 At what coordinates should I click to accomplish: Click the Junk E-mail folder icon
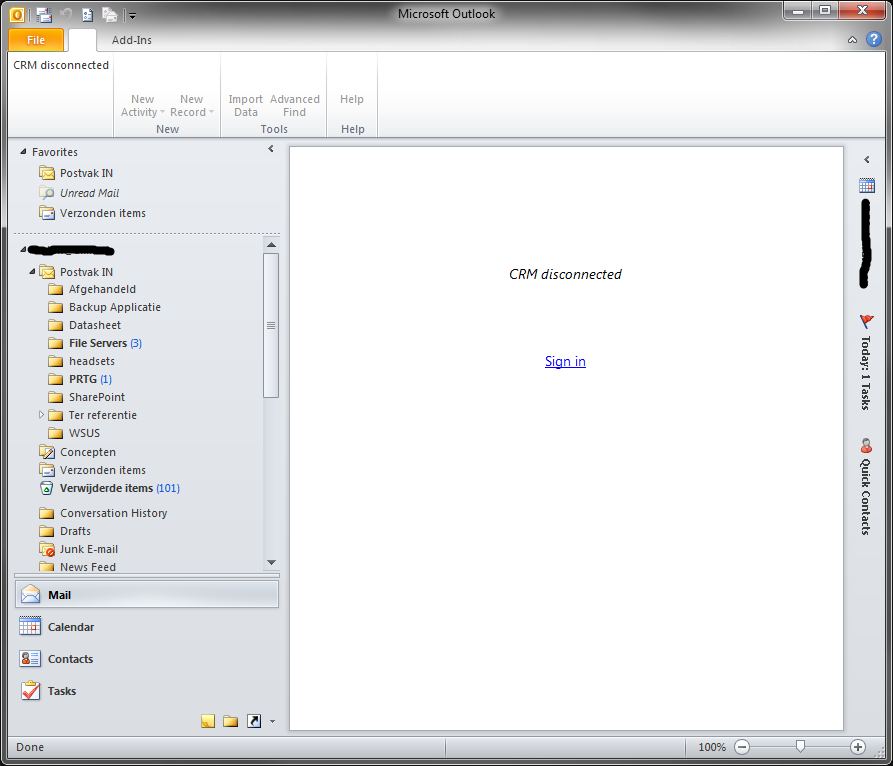point(47,549)
